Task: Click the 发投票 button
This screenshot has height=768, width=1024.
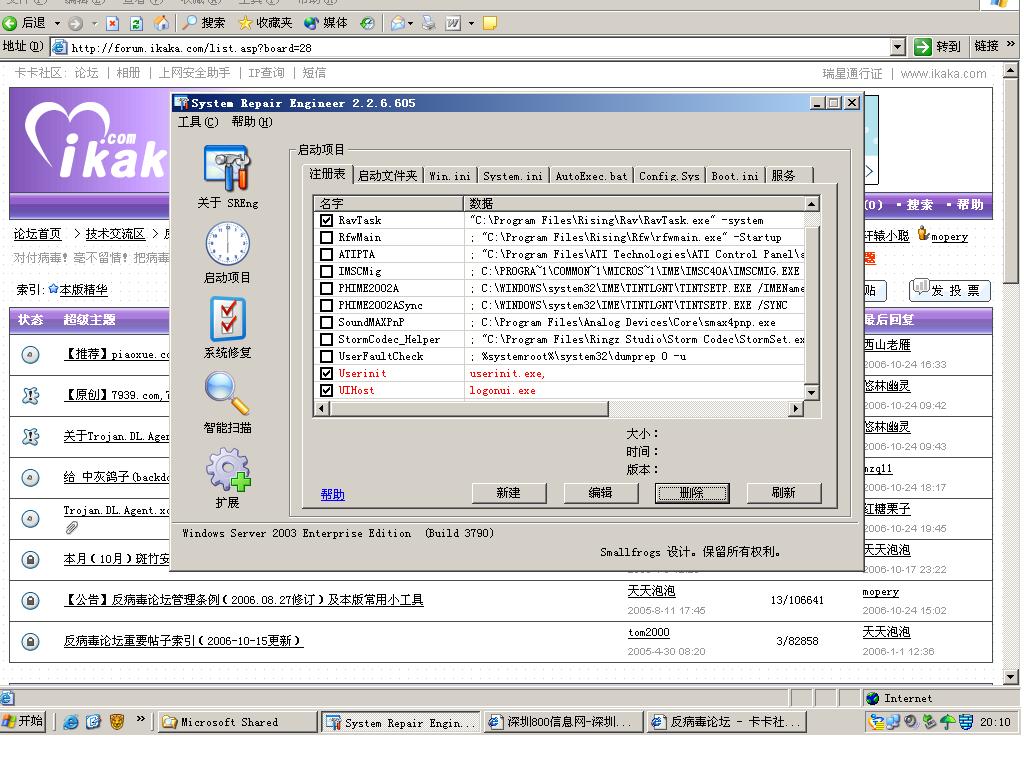Action: click(950, 290)
